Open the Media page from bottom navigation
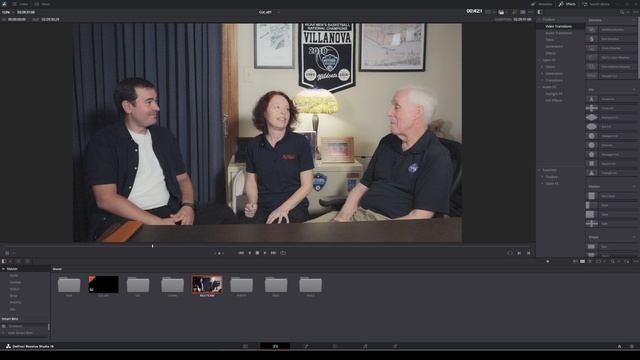 coord(245,346)
